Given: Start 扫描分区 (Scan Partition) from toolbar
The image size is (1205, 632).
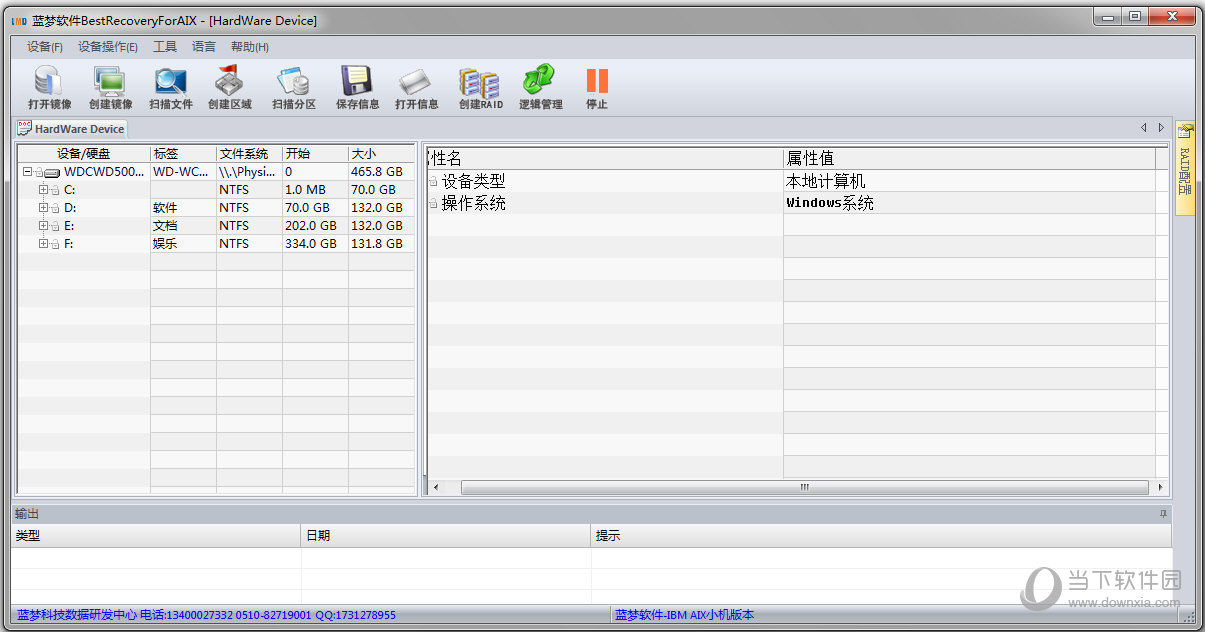Looking at the screenshot, I should pos(294,87).
